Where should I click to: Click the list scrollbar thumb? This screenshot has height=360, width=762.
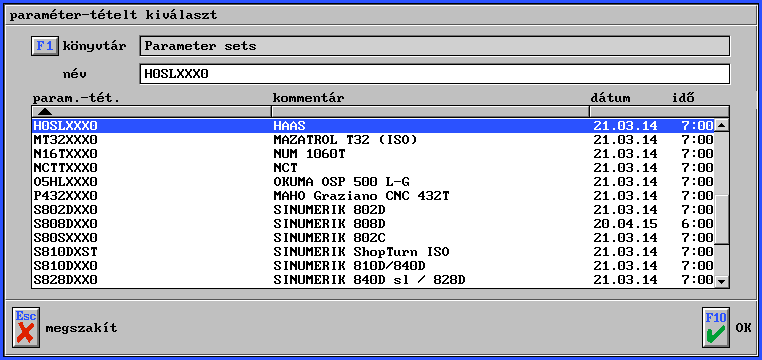click(723, 219)
